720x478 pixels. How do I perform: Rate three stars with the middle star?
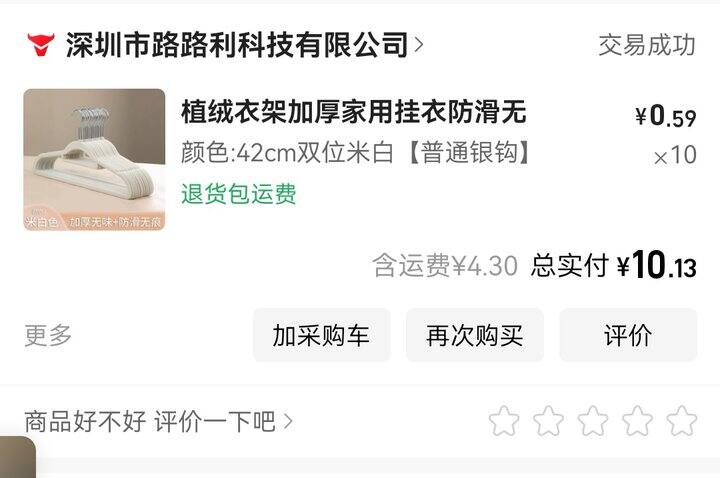click(x=593, y=421)
